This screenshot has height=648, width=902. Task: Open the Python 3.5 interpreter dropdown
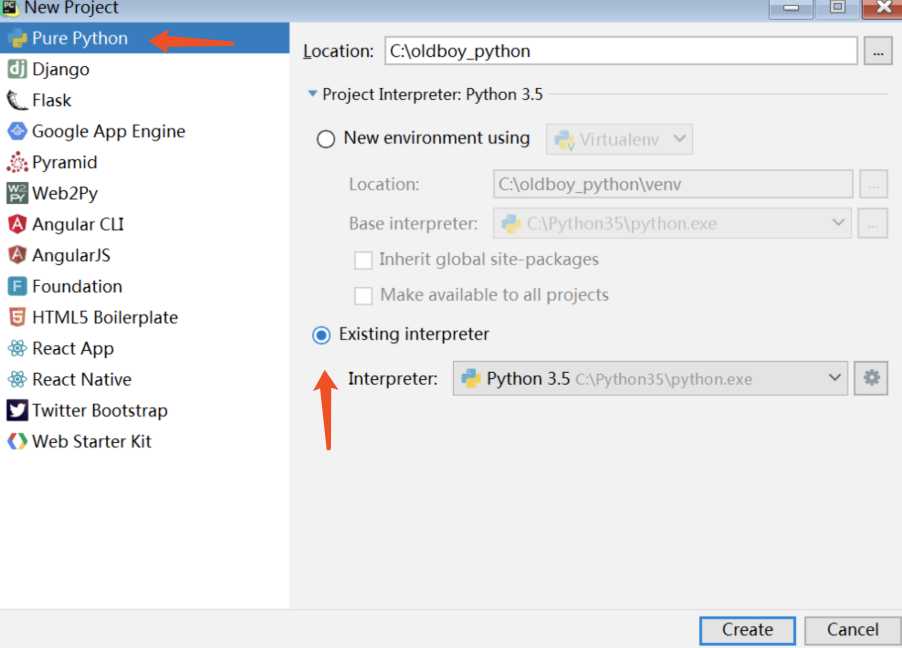pyautogui.click(x=650, y=378)
